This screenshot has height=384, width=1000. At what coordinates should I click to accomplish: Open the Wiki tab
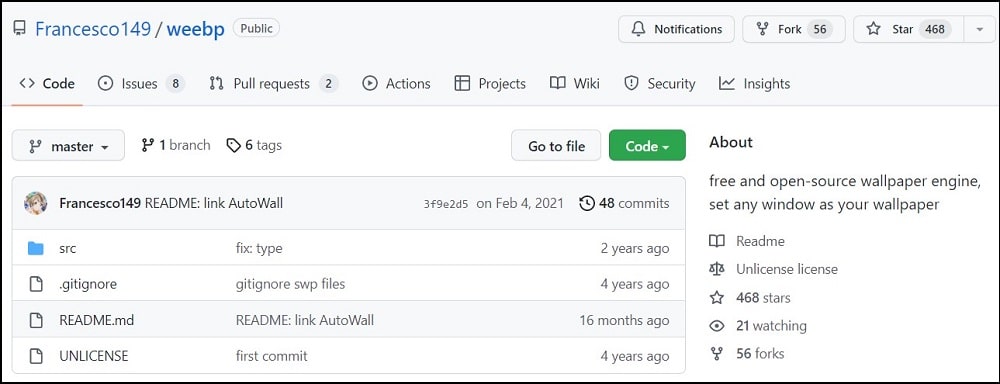[x=575, y=84]
